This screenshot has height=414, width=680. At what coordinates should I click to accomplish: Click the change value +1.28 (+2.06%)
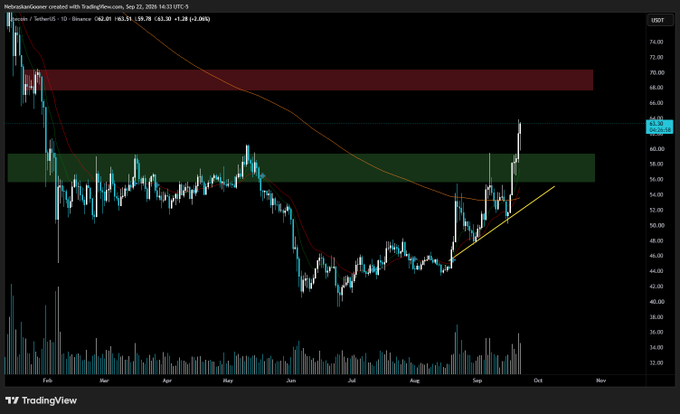[192, 19]
